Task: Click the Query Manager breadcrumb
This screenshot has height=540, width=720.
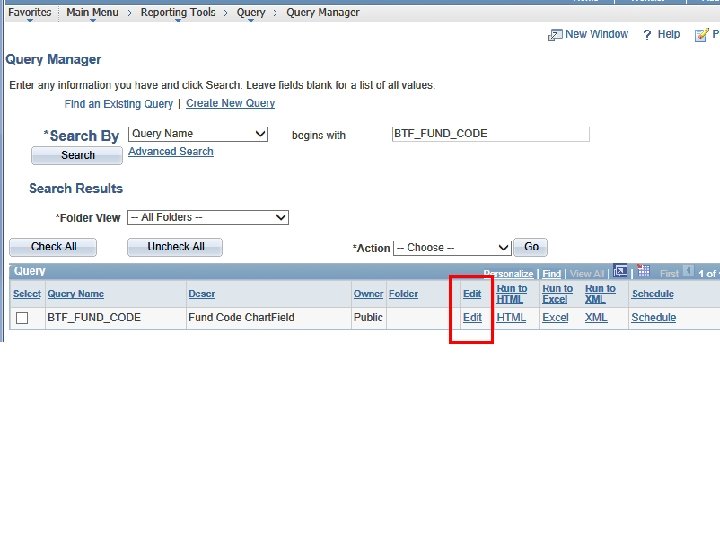Action: [x=323, y=12]
